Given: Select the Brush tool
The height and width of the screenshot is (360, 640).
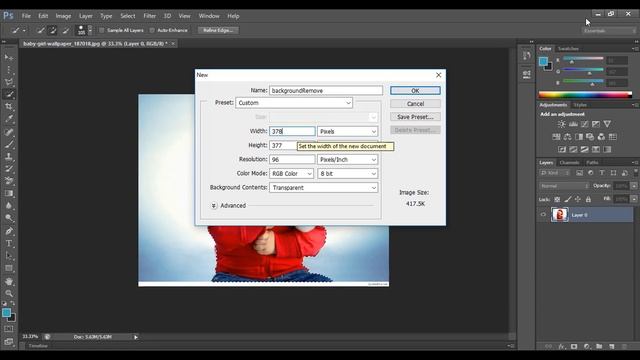Looking at the screenshot, I should [9, 144].
